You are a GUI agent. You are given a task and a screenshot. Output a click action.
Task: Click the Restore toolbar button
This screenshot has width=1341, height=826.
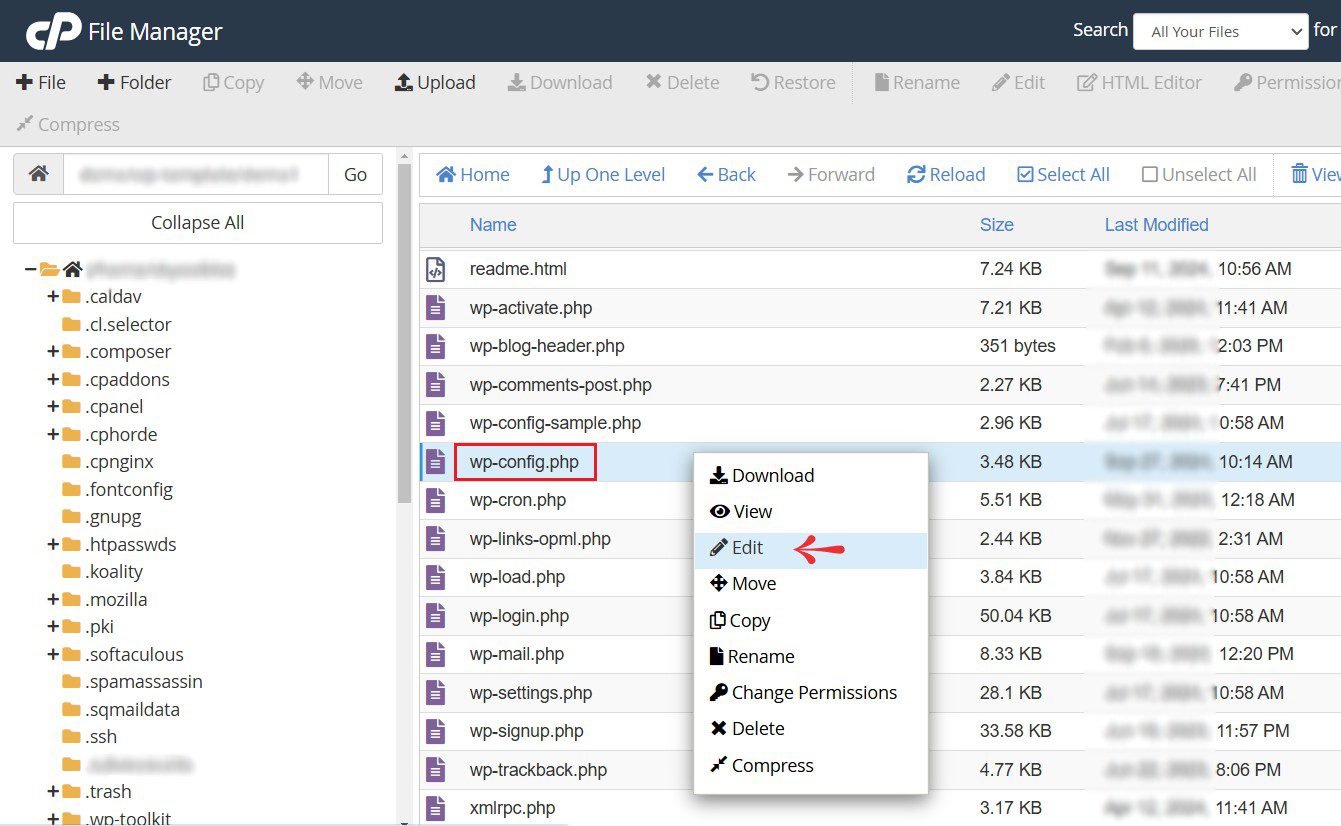click(x=793, y=83)
